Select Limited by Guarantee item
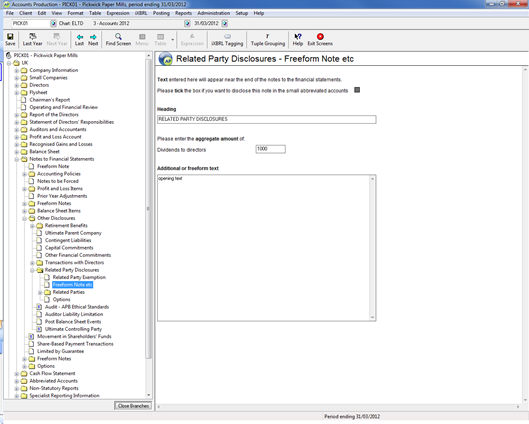 coord(60,351)
